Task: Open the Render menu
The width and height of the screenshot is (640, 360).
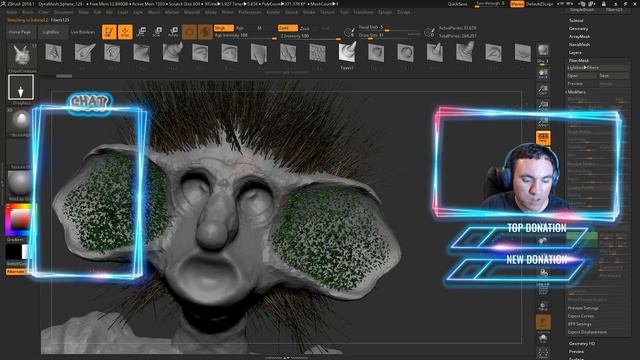Action: coord(273,12)
